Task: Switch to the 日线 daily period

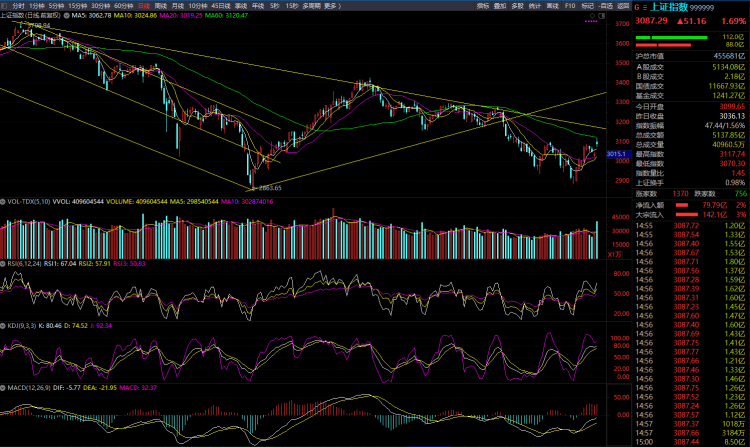Action: point(142,5)
